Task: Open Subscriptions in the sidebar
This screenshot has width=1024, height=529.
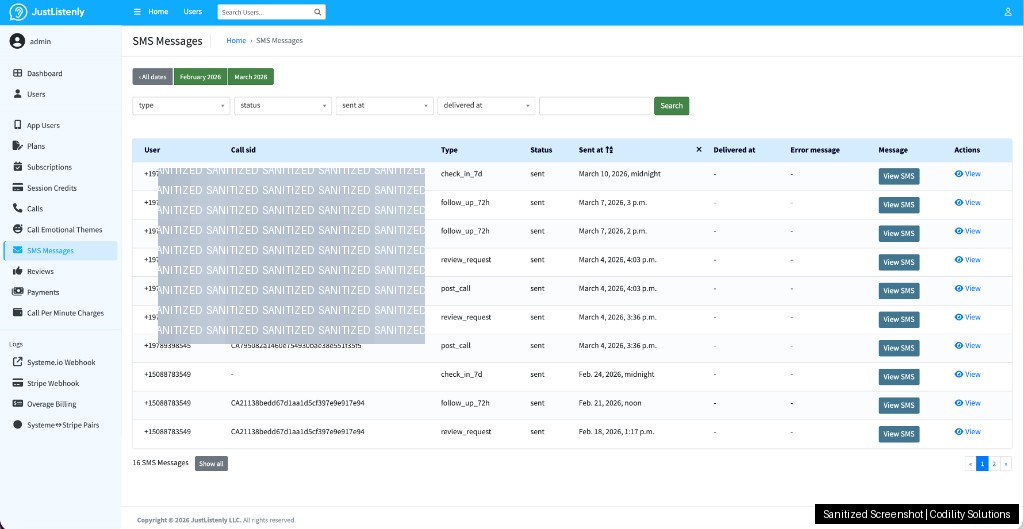Action: pyautogui.click(x=49, y=167)
